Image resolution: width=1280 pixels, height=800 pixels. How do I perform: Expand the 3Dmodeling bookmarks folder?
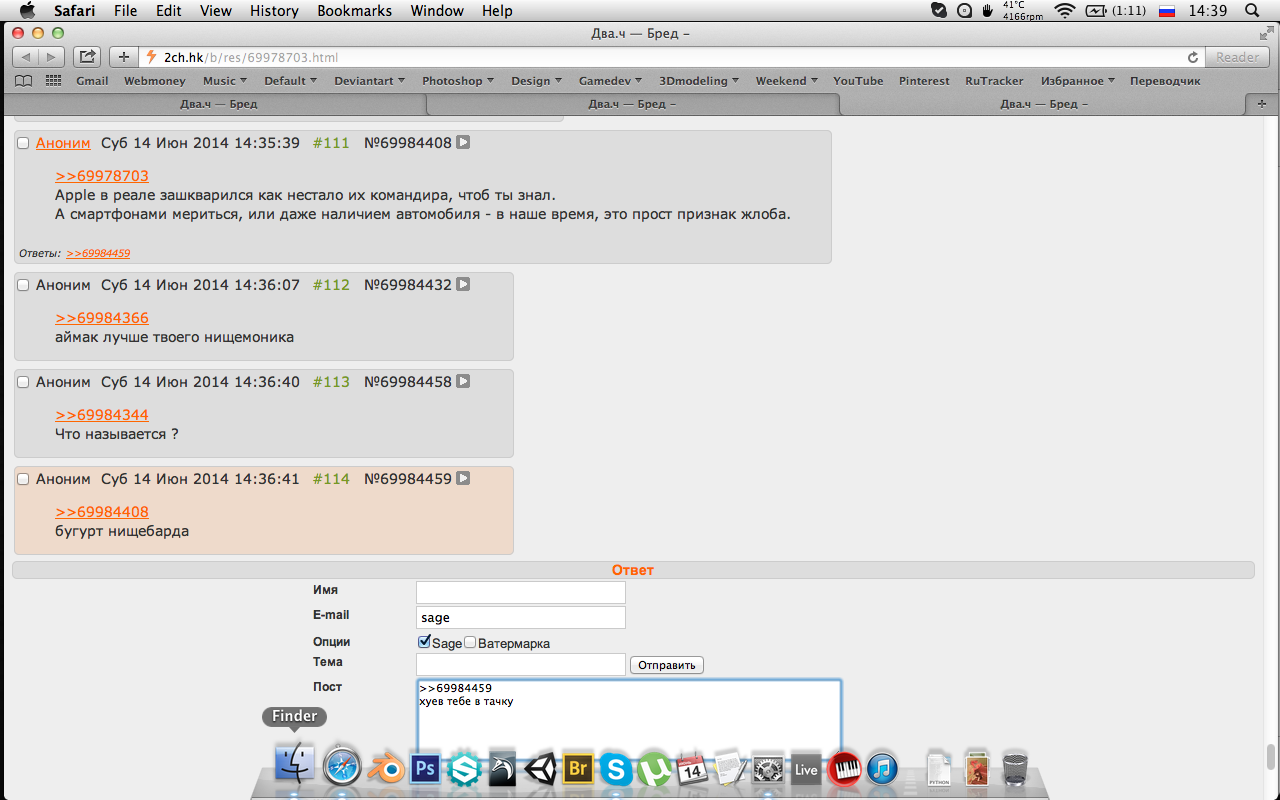[x=699, y=81]
